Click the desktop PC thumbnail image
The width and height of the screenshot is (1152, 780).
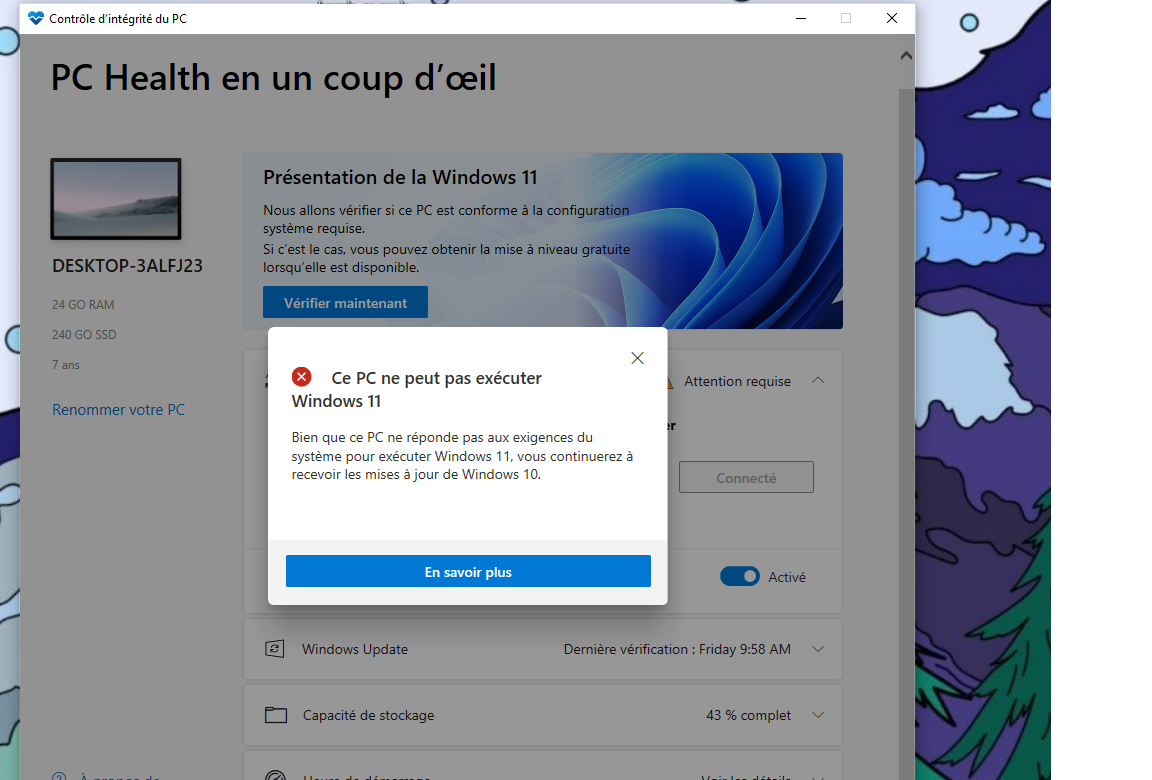115,198
